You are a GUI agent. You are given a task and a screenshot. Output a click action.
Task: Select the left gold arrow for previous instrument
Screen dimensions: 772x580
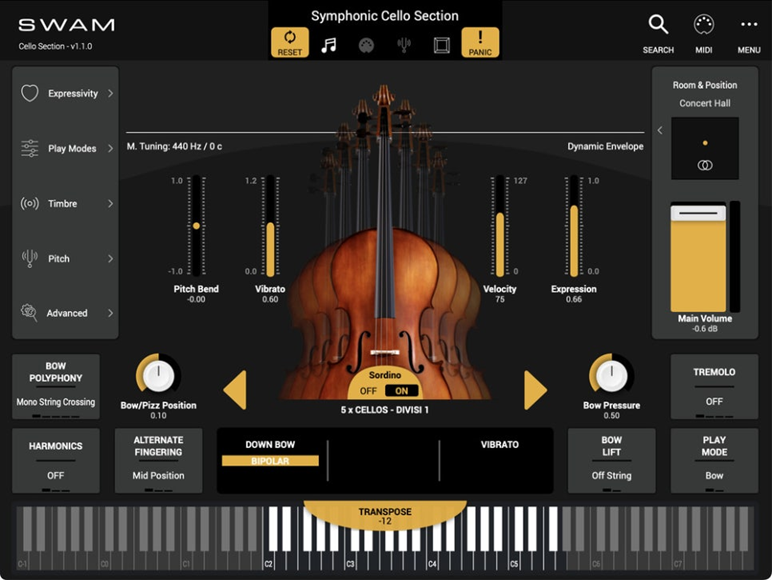click(235, 390)
